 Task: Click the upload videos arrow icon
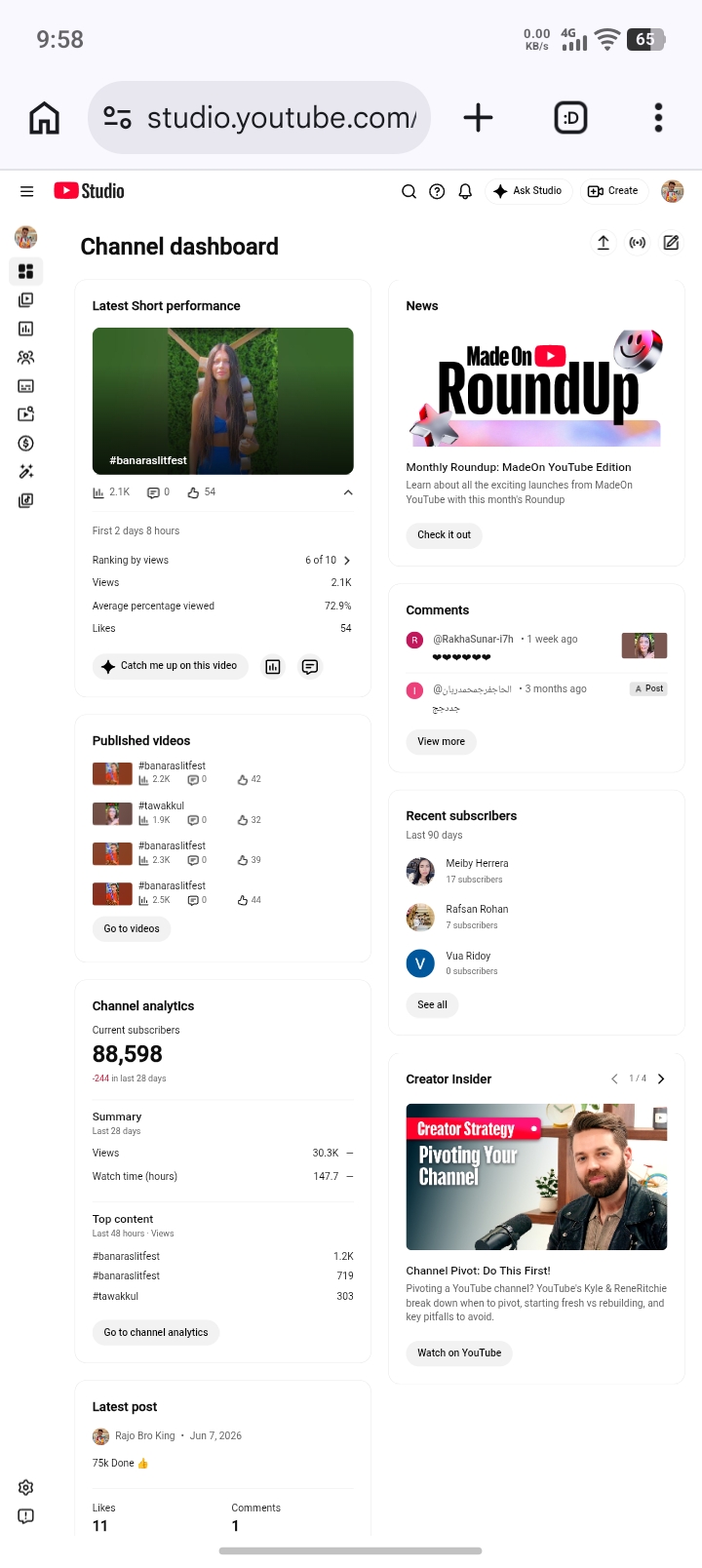point(604,243)
